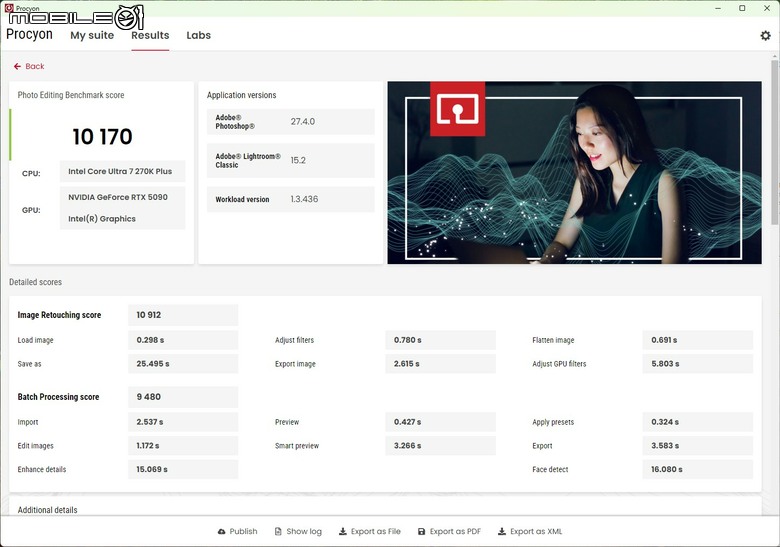Close the Procyon window
The height and width of the screenshot is (547, 780).
767,8
